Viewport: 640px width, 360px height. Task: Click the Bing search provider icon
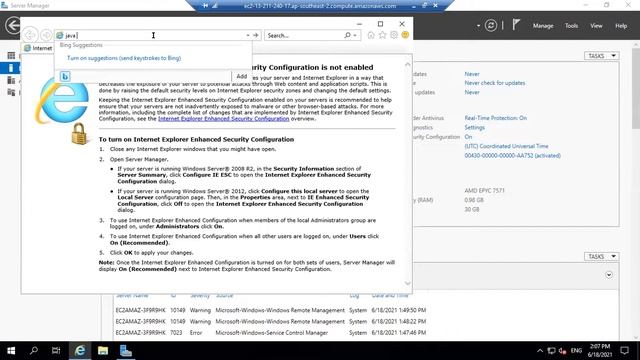point(65,76)
